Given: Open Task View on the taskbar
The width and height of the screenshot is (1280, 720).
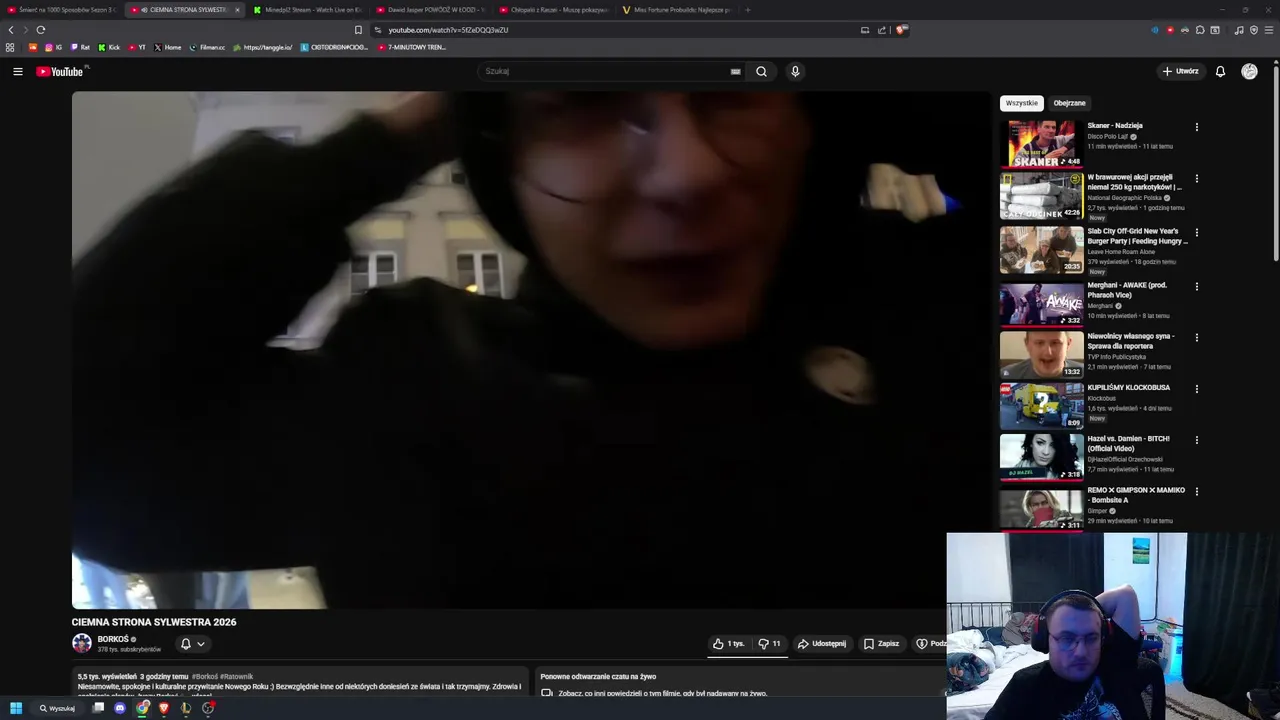Looking at the screenshot, I should pyautogui.click(x=98, y=708).
